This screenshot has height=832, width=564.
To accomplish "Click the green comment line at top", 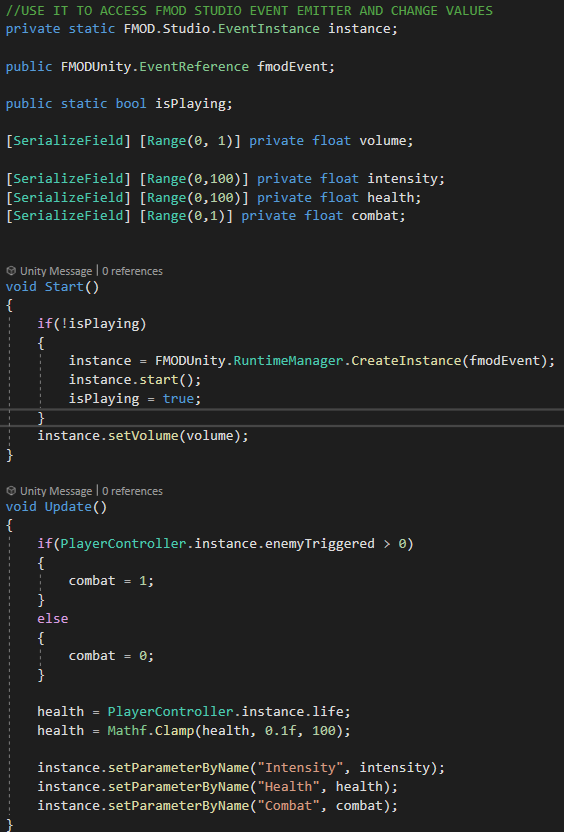I will [x=249, y=10].
